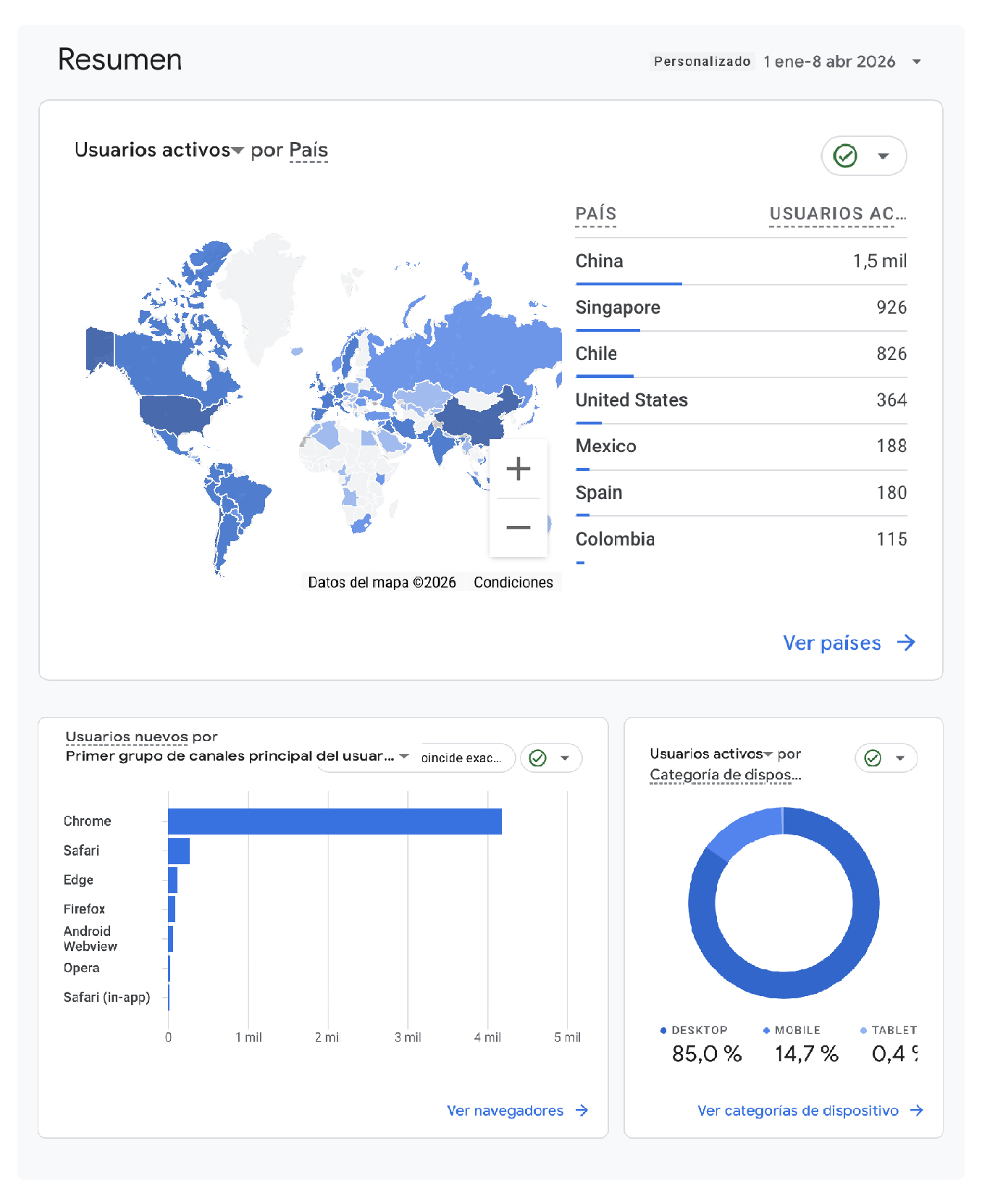Click the Chrome bar in browser chart
Image resolution: width=982 pixels, height=1204 pixels.
pyautogui.click(x=335, y=822)
